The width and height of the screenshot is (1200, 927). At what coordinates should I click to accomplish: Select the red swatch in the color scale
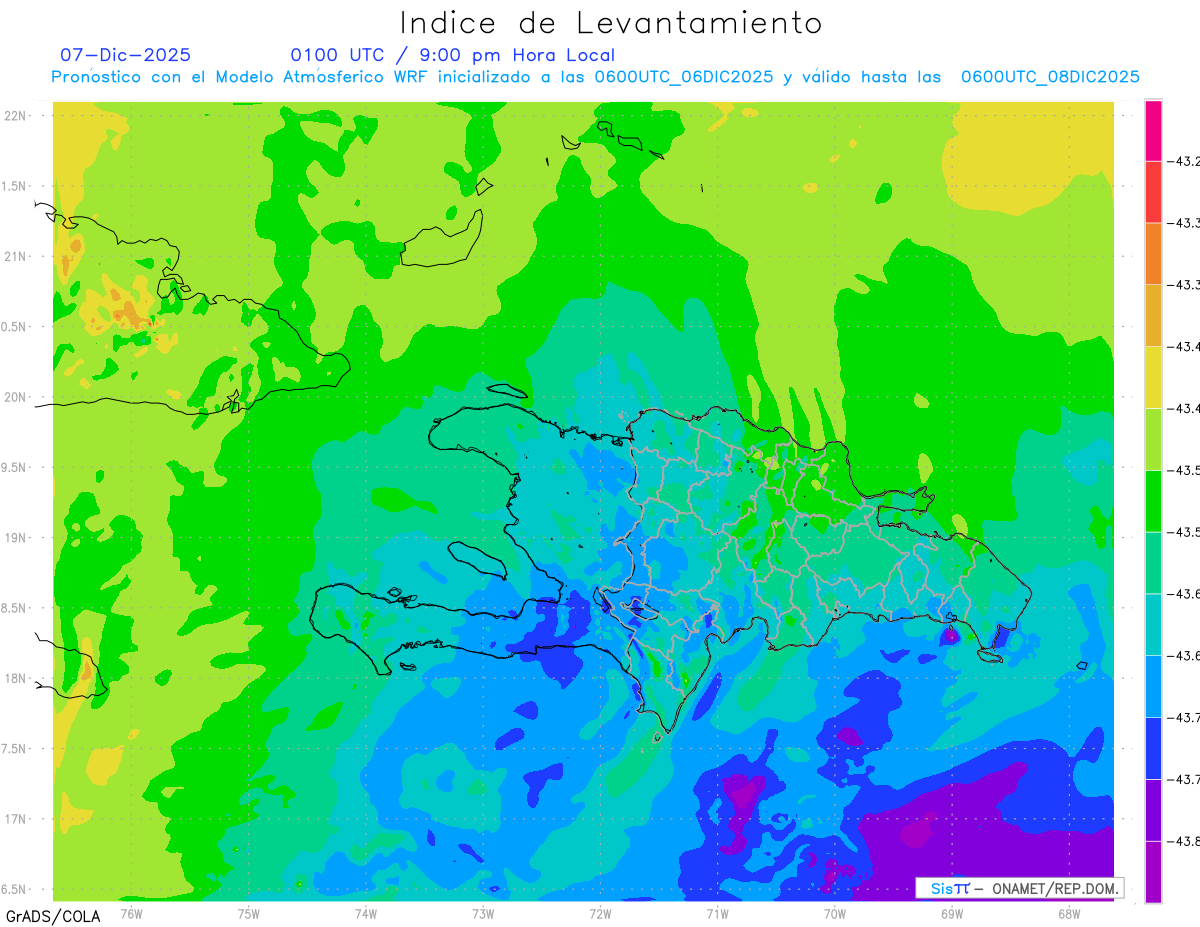coord(1153,192)
